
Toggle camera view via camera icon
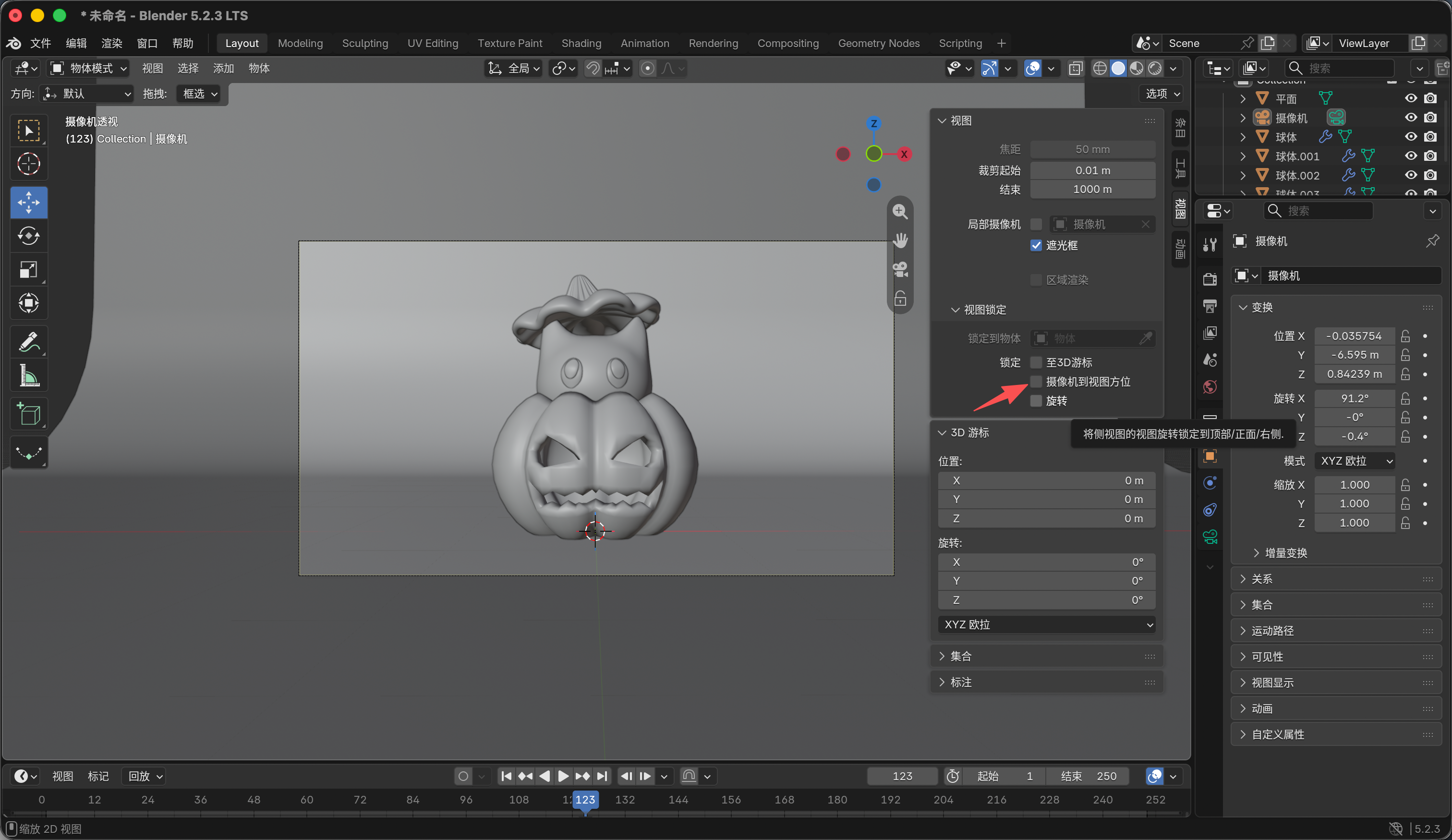tap(899, 269)
